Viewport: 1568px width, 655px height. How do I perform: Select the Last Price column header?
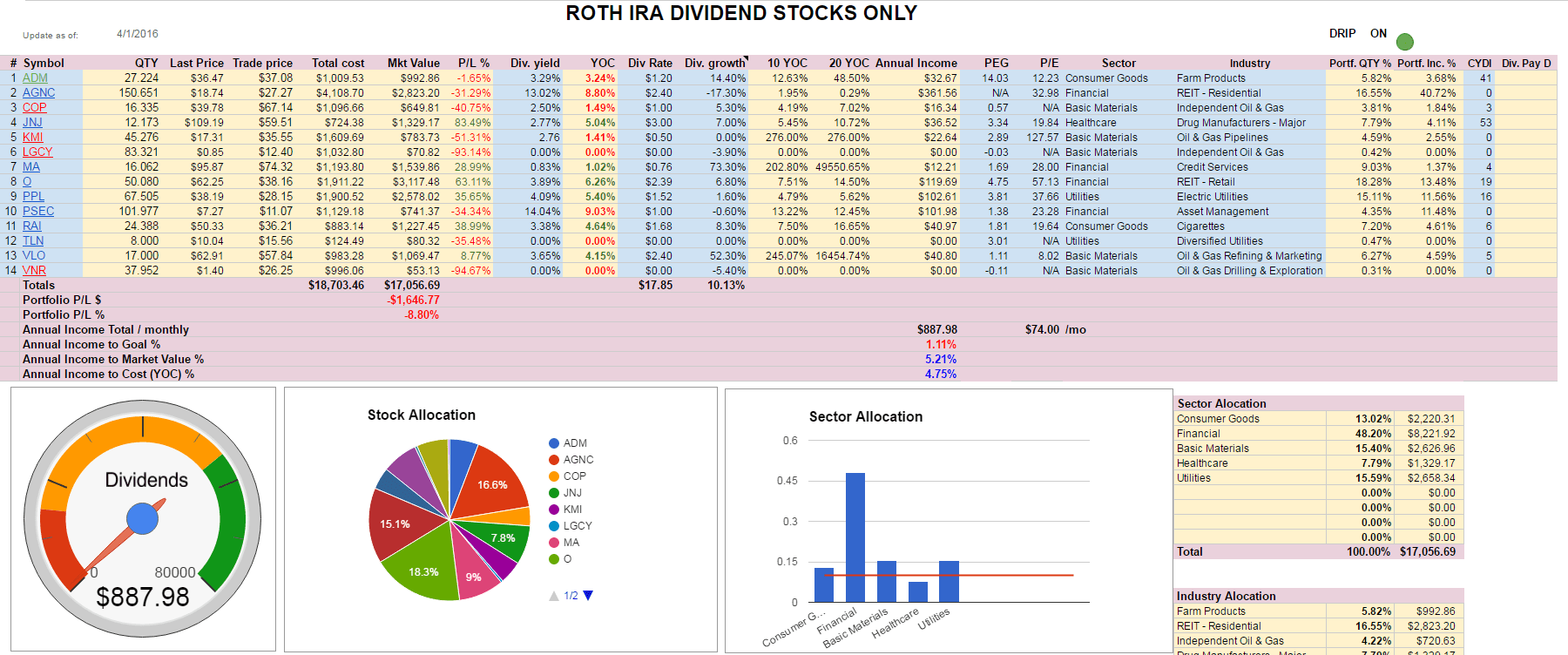(196, 63)
